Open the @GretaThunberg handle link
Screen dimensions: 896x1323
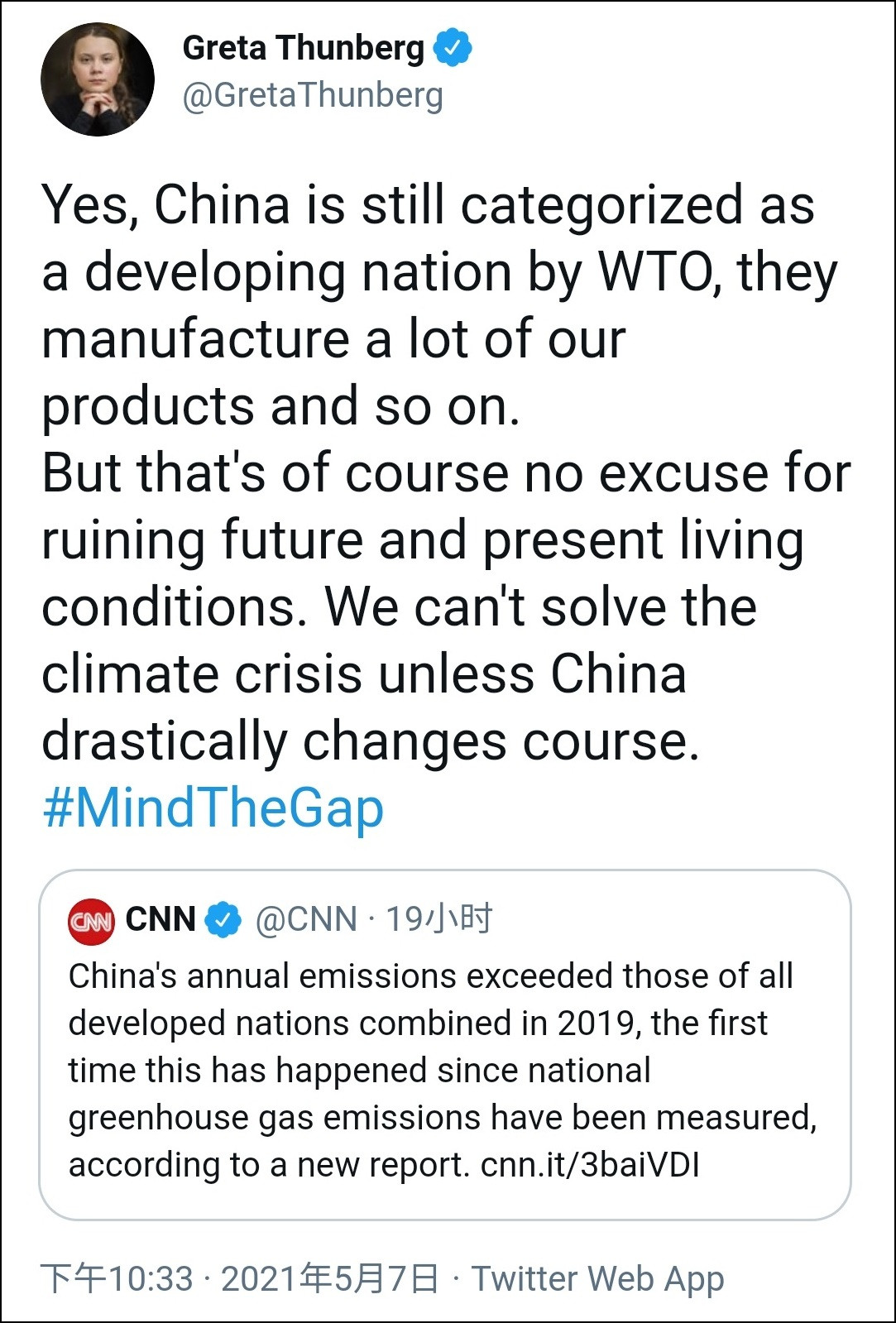pyautogui.click(x=313, y=96)
